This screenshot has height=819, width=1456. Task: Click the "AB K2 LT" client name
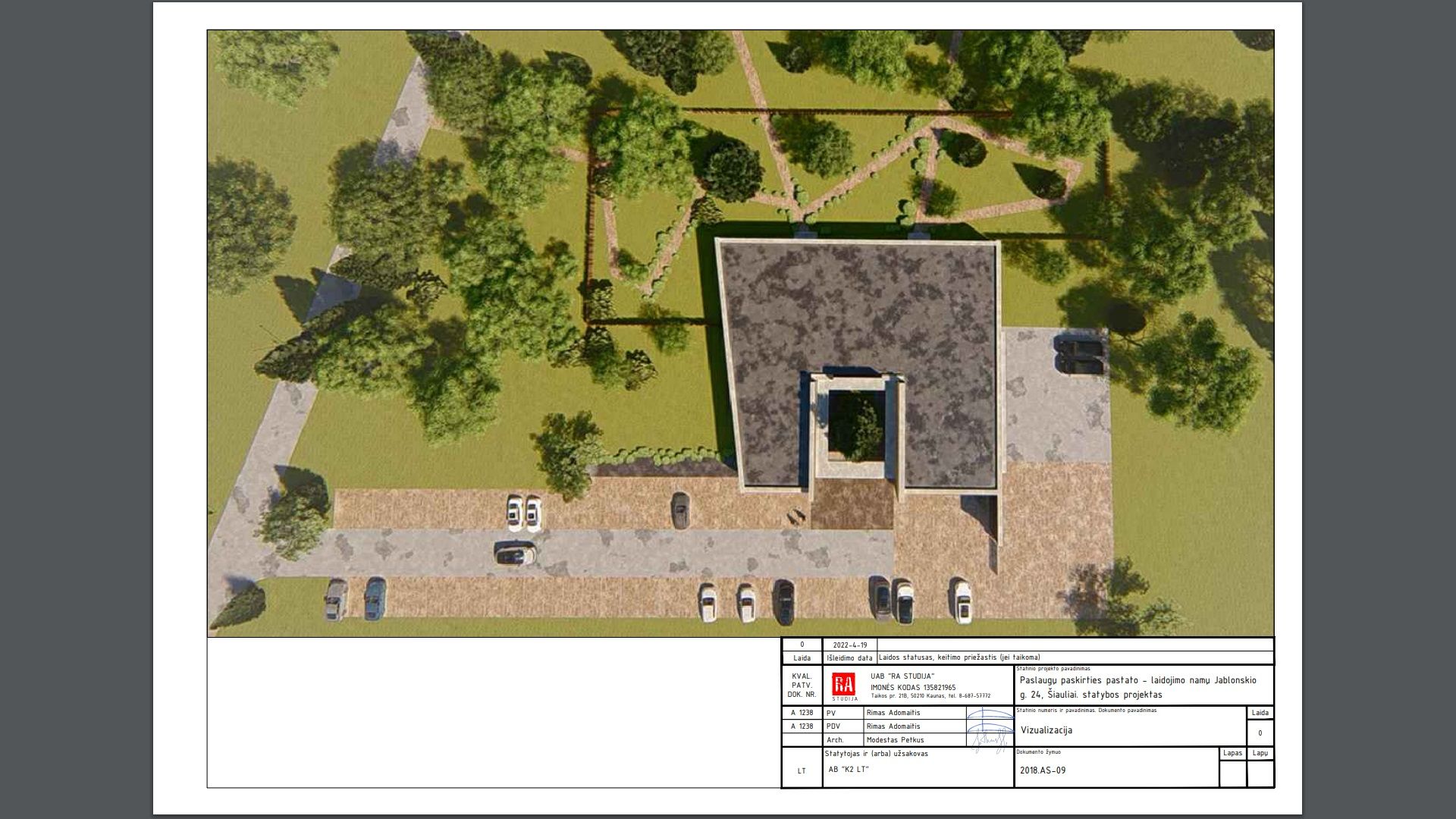[x=849, y=769]
